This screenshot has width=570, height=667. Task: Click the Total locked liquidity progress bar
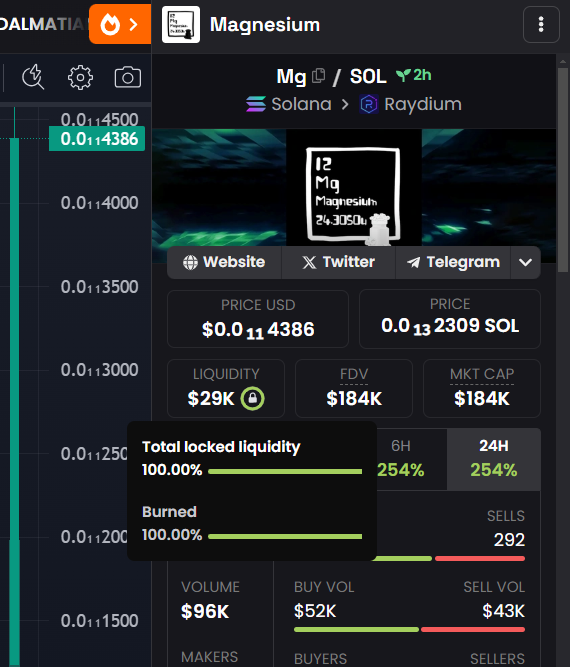(x=285, y=471)
